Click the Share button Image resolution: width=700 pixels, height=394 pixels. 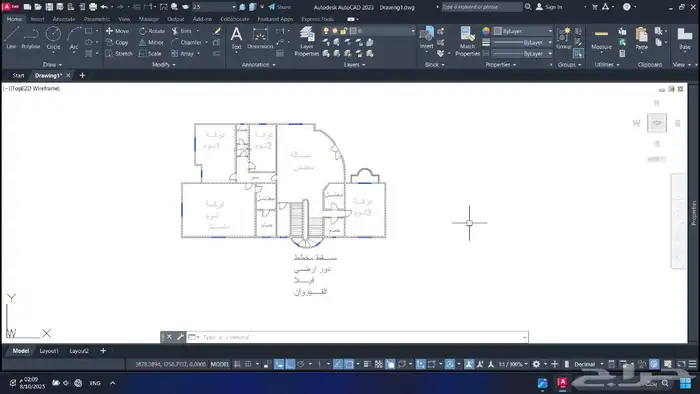point(279,7)
